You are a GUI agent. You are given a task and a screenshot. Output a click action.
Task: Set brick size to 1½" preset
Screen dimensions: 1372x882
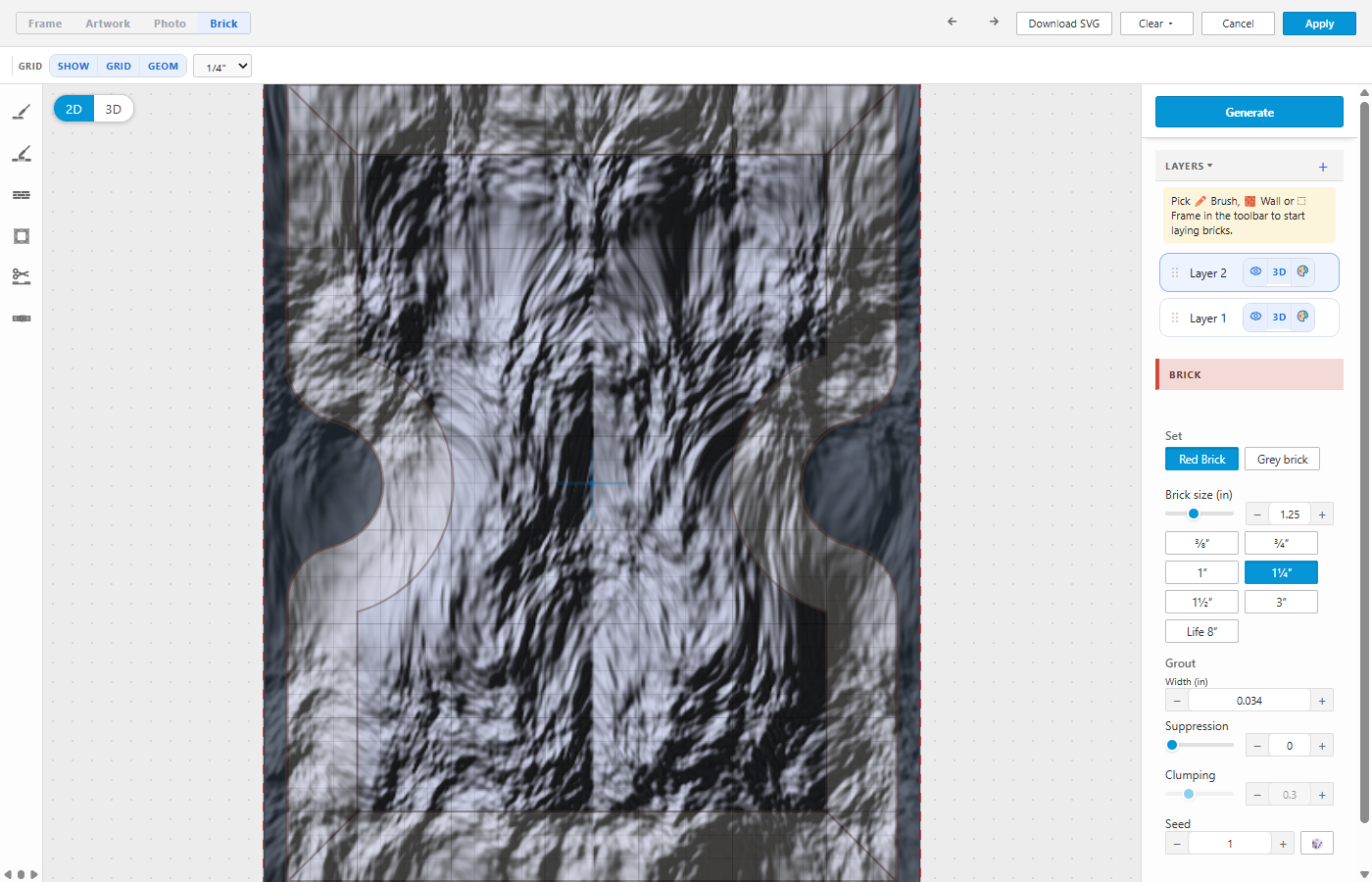(x=1201, y=602)
